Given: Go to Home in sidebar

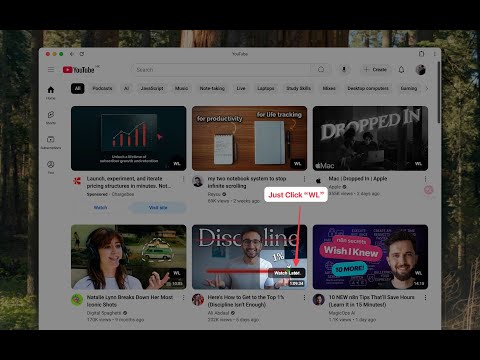Looking at the screenshot, I should [x=51, y=93].
